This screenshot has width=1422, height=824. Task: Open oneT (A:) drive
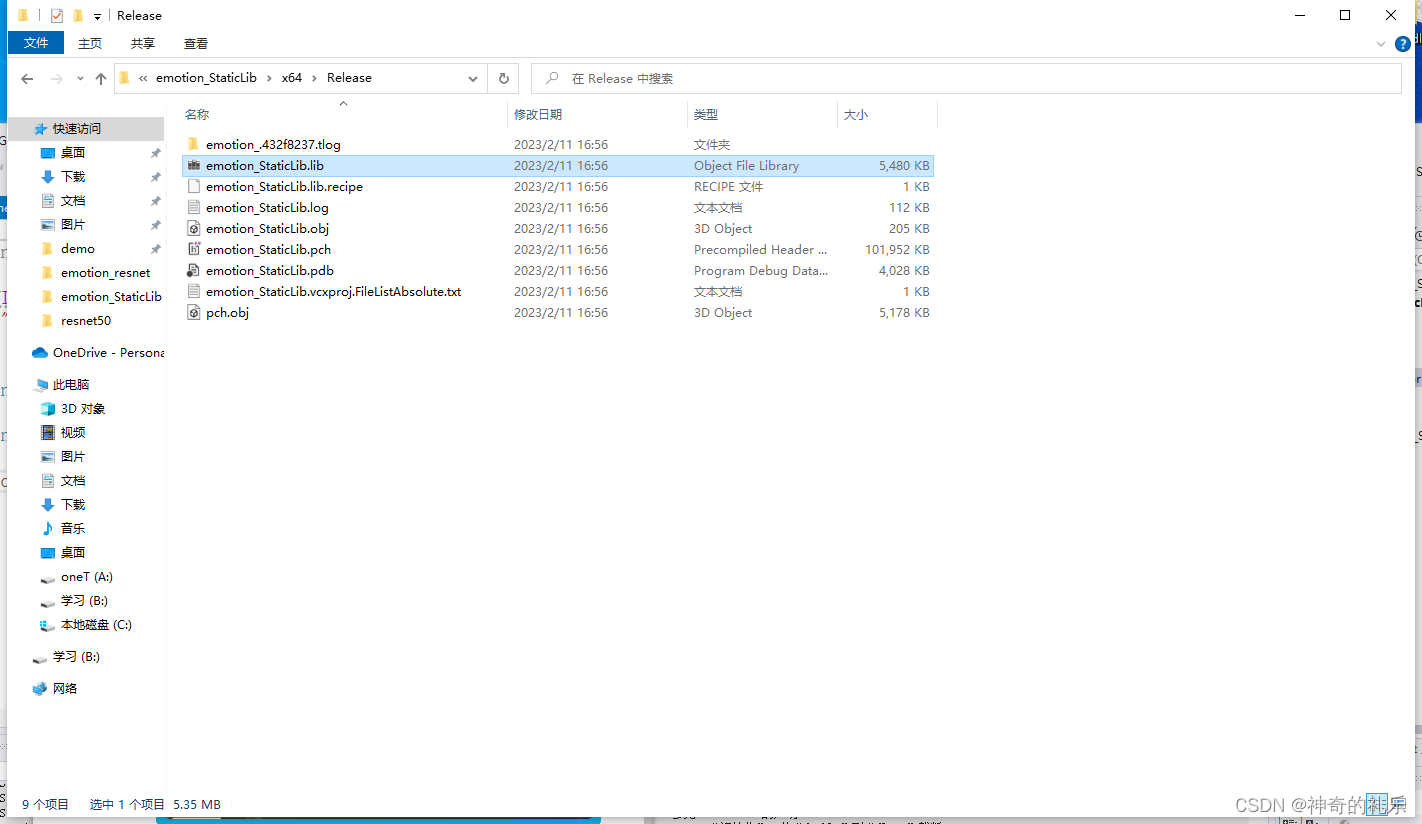tap(87, 576)
